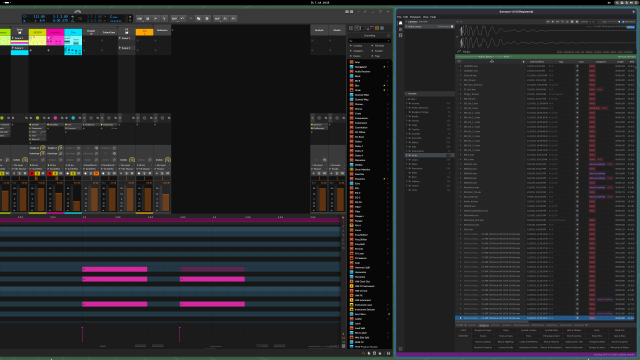640x360 pixels.
Task: Click the 4/4 time signature field
Action: click(x=41, y=20)
